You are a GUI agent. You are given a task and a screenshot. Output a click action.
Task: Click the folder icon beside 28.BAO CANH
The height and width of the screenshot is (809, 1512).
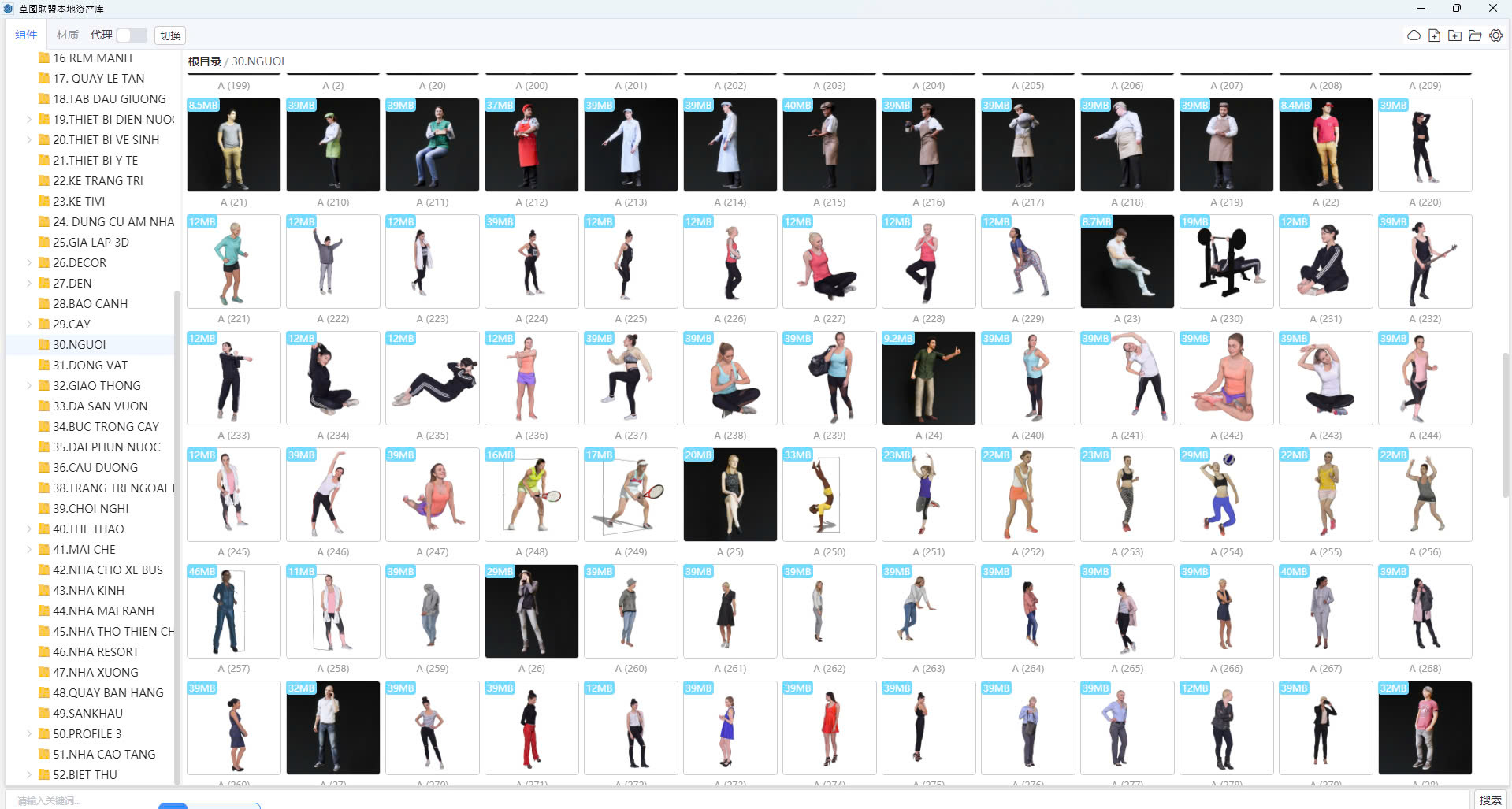(x=44, y=304)
